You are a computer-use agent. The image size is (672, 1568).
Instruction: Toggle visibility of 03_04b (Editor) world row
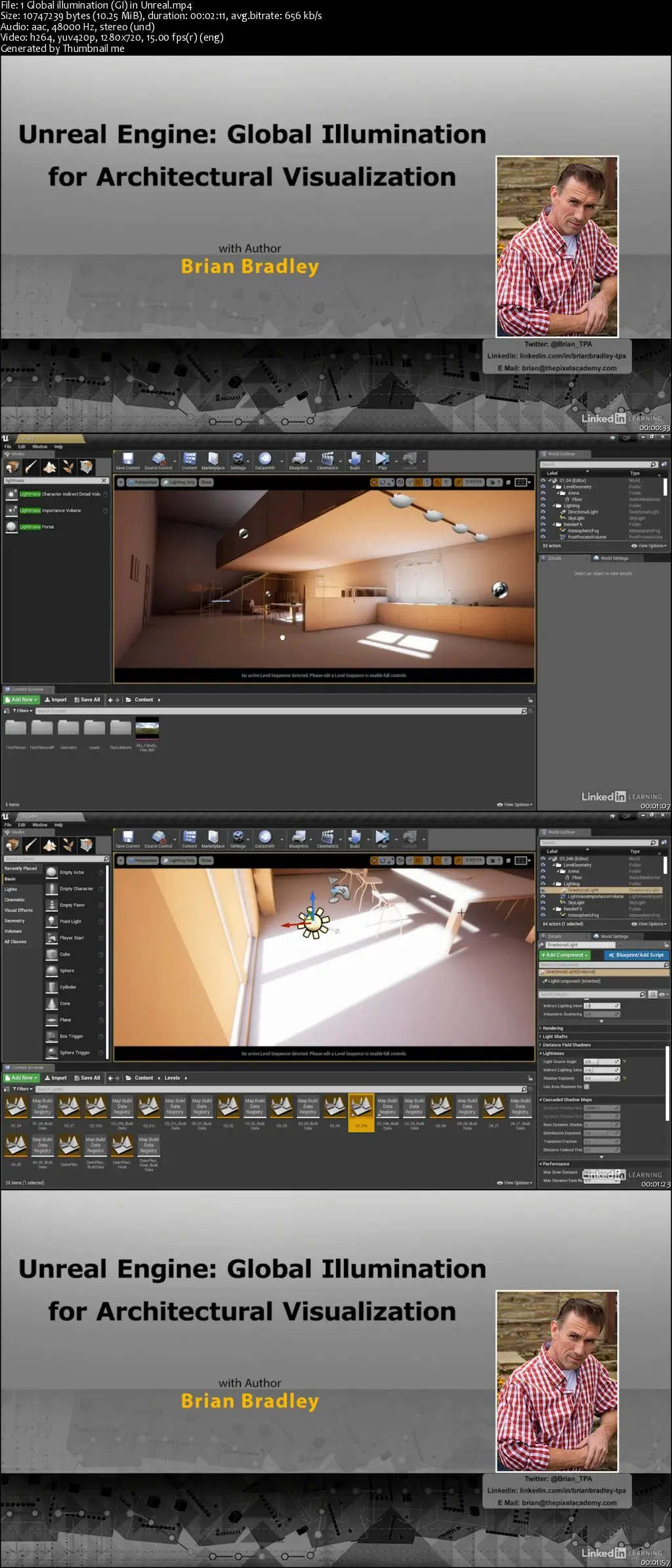(543, 858)
